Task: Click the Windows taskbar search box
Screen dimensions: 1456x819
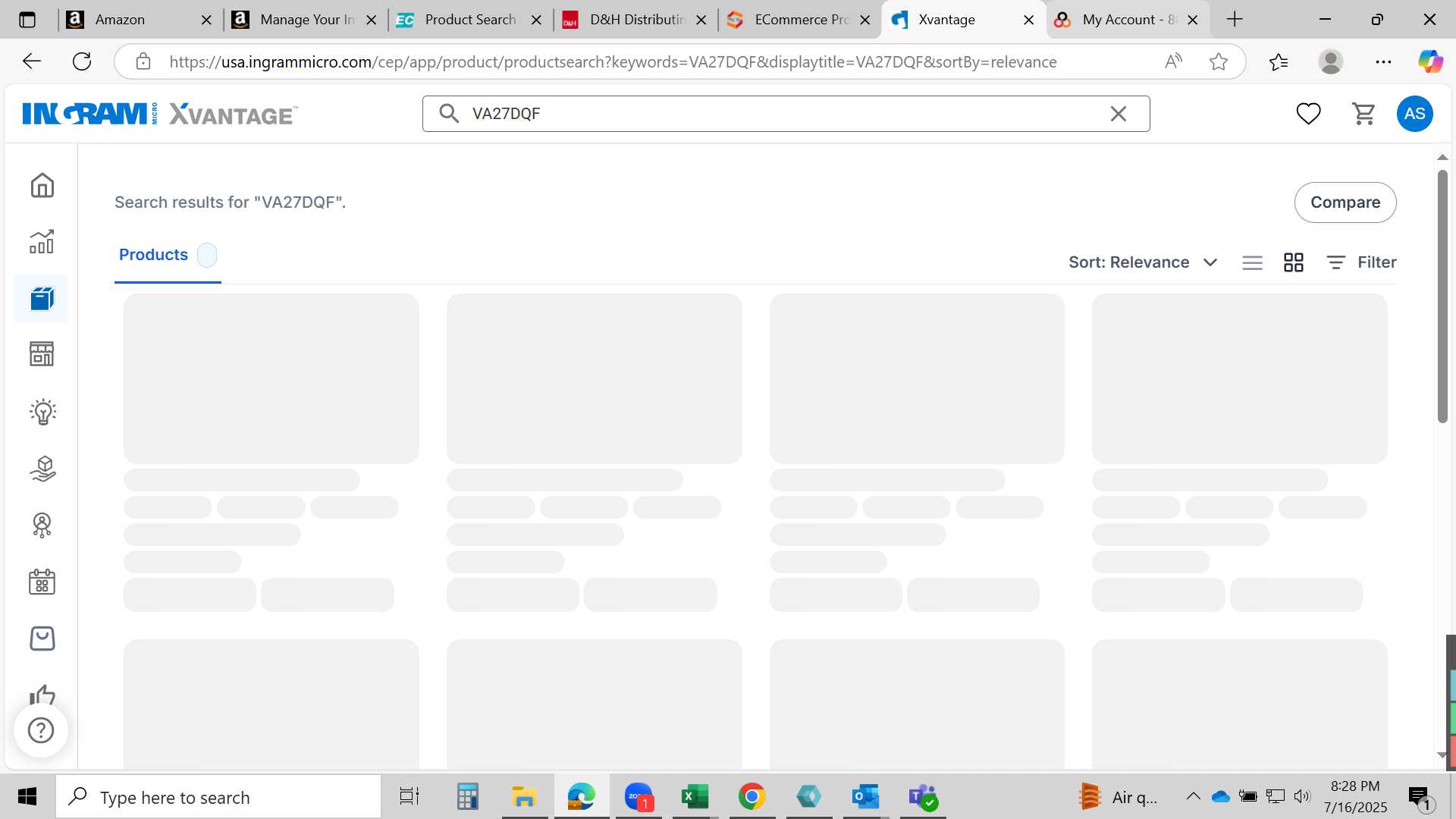Action: (x=218, y=797)
